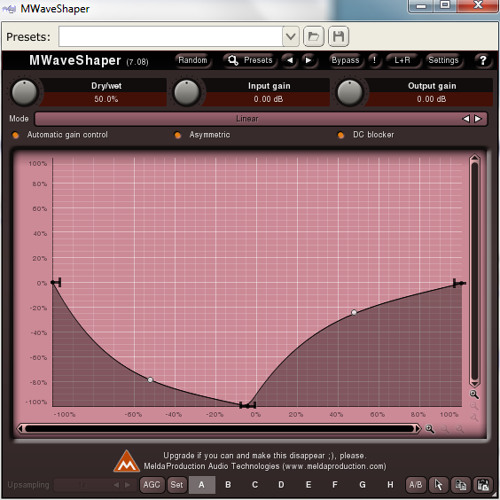Click the Output gain knob

(x=350, y=92)
